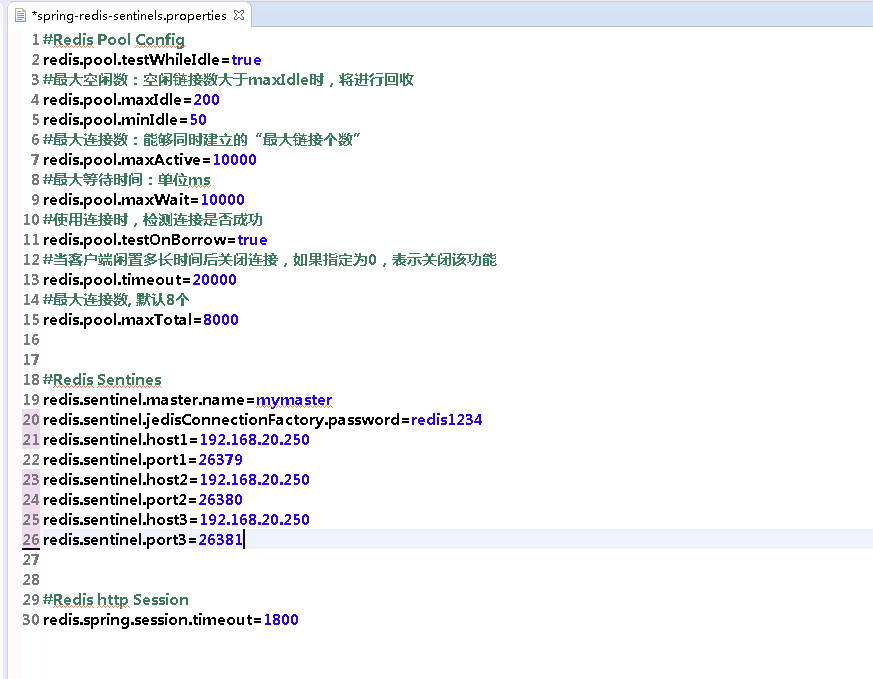Screen dimensions: 873x679
Task: Close the spring-redis-sentinels.properties tab
Action: point(239,15)
